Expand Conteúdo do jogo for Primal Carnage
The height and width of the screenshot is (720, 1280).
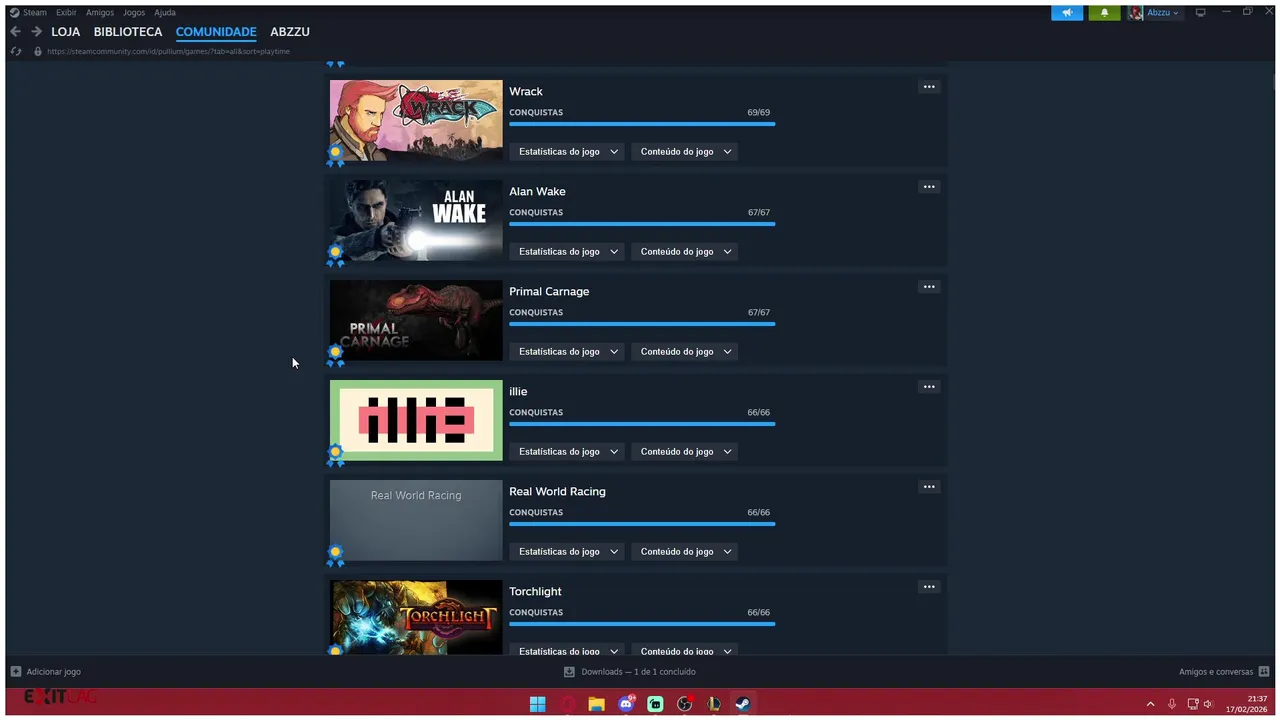(685, 352)
